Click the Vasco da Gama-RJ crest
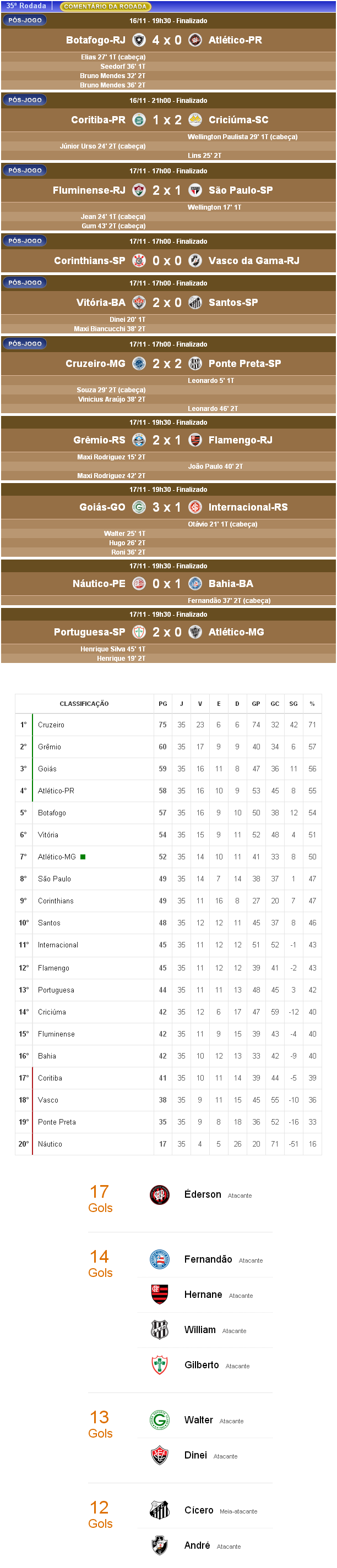The height and width of the screenshot is (1568, 337). coord(195,261)
